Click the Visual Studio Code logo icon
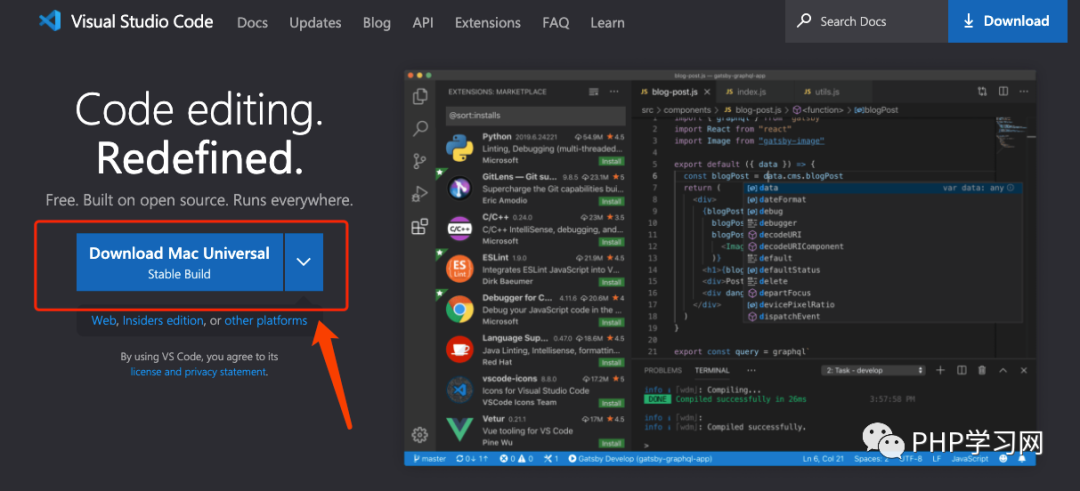Screen dimensions: 1080x491 click(50, 21)
